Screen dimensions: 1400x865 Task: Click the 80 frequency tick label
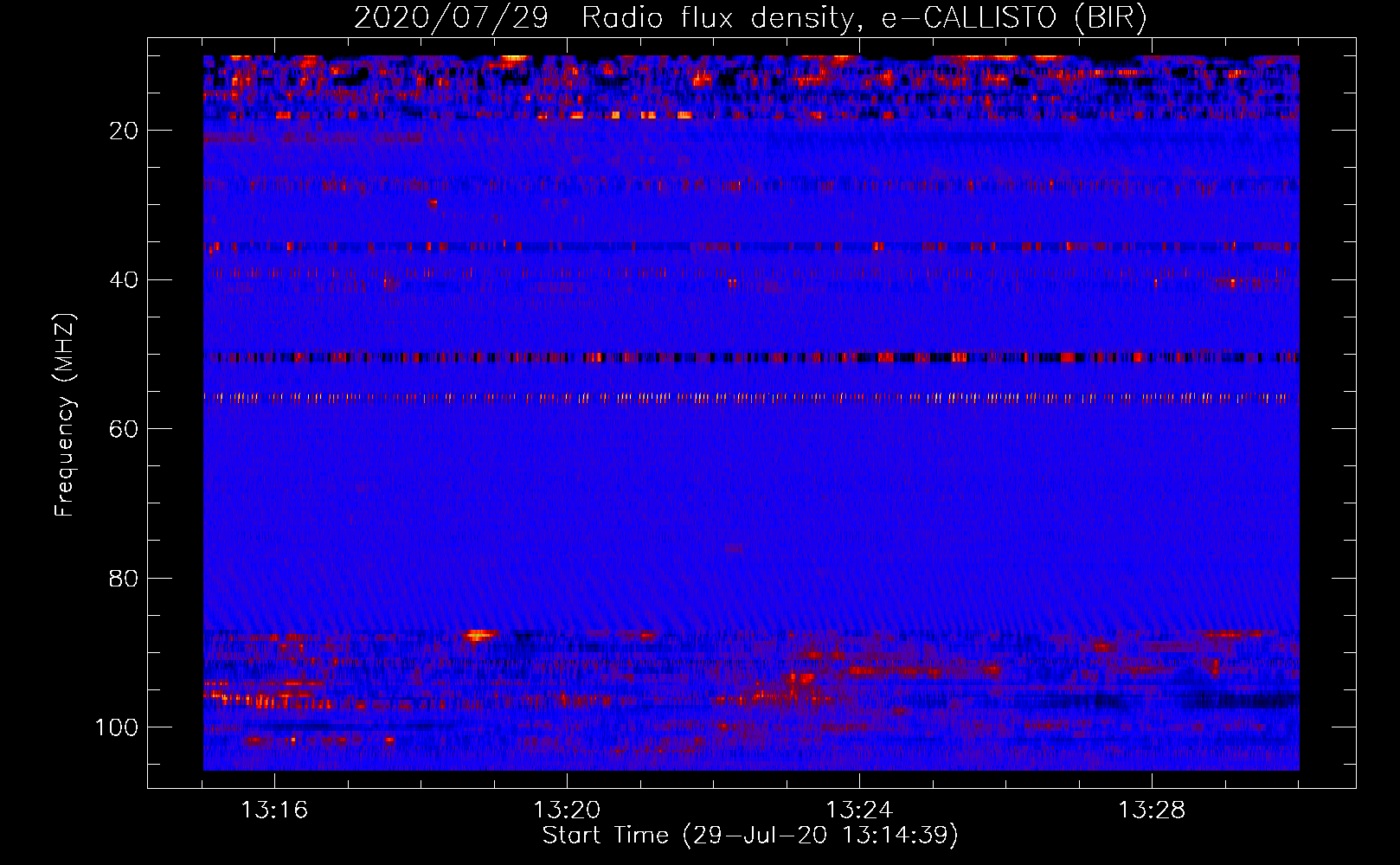125,579
